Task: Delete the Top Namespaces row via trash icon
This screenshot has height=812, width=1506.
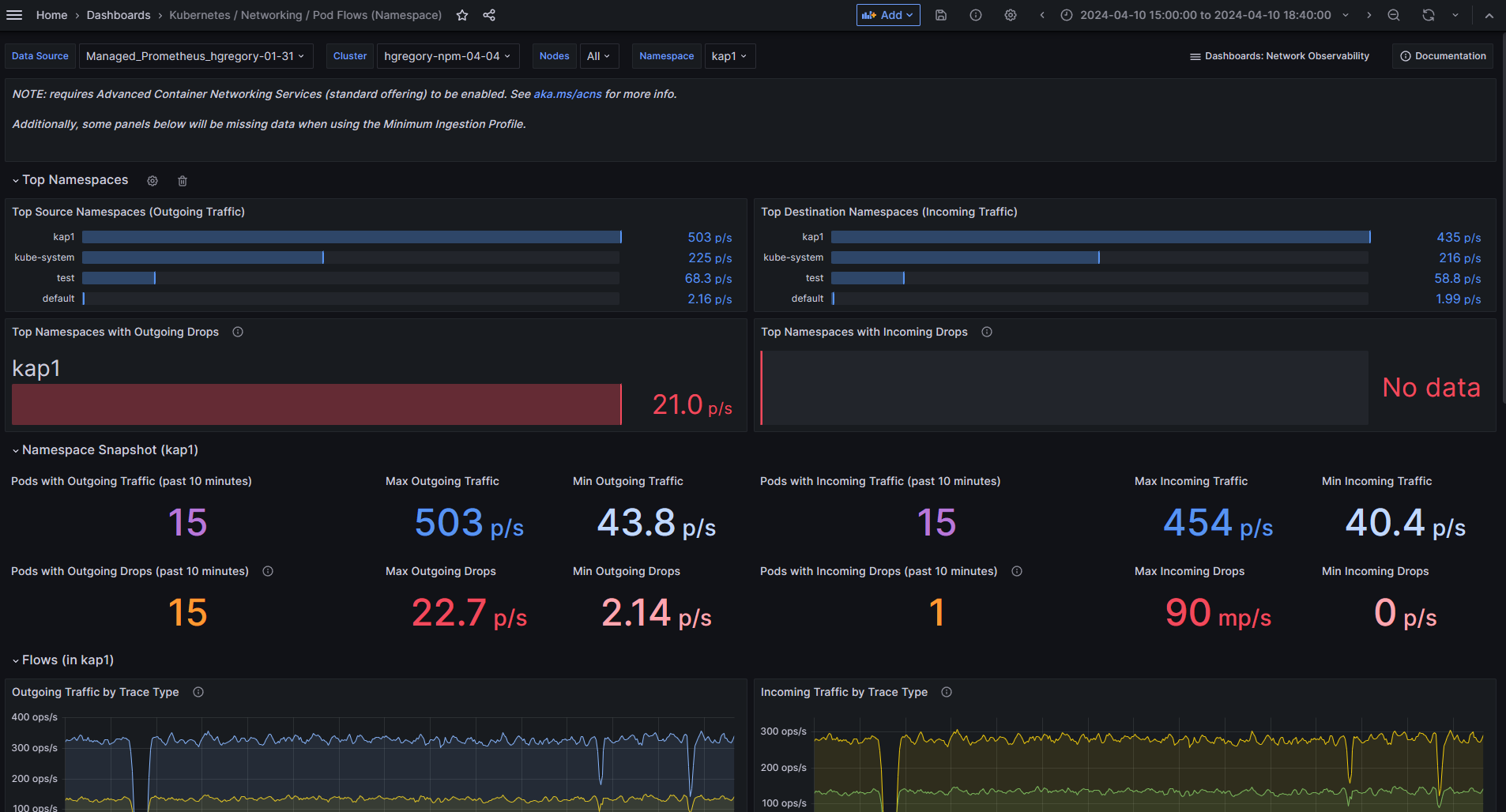Action: click(x=183, y=181)
